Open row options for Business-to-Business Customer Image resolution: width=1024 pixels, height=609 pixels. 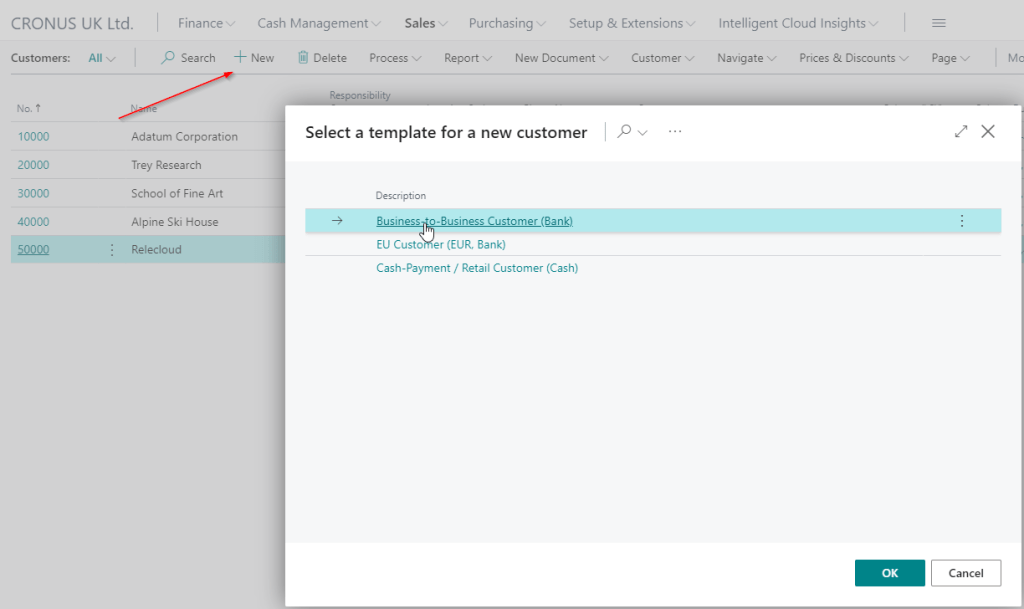[x=962, y=221]
